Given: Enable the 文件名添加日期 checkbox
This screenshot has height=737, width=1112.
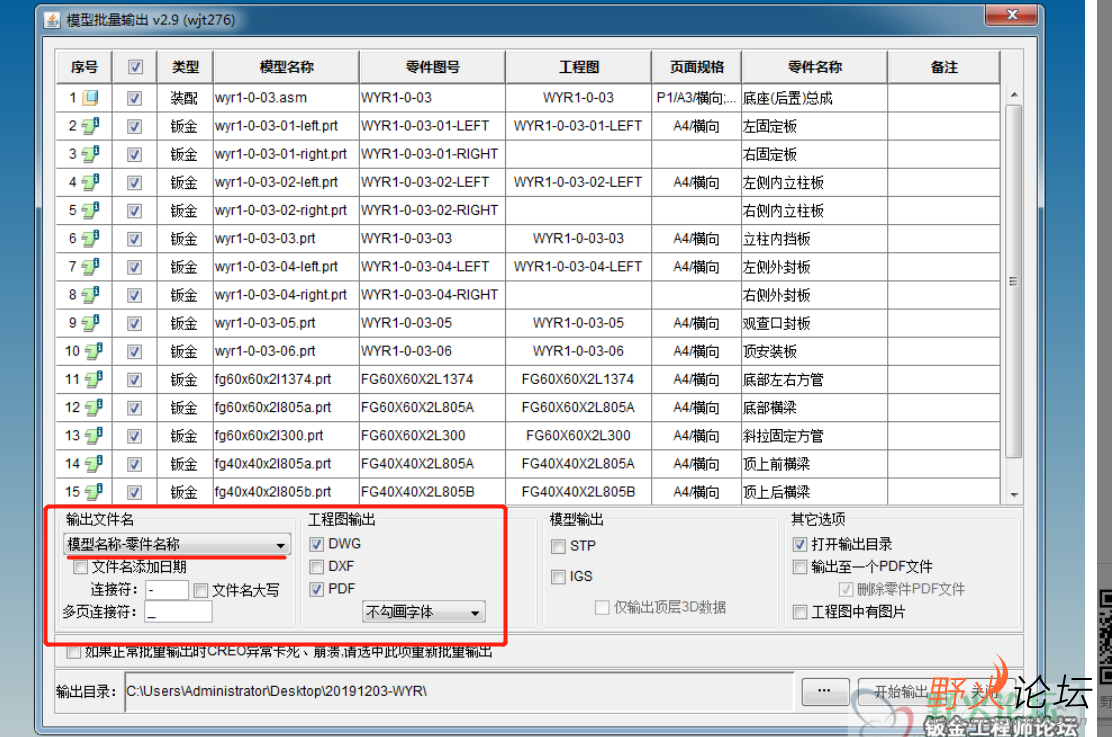Looking at the screenshot, I should click(x=80, y=567).
